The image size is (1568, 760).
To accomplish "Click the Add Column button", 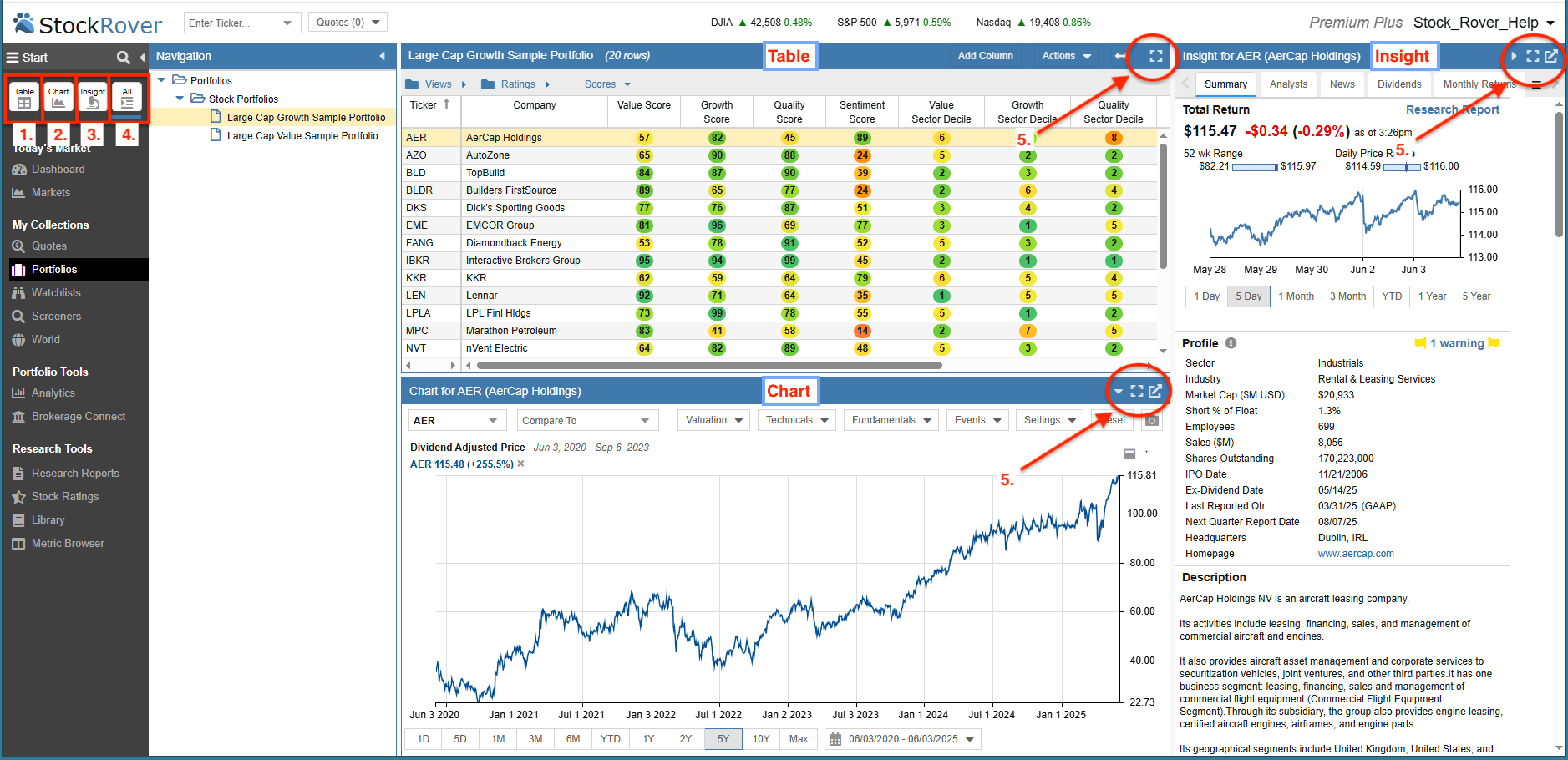I will [x=985, y=56].
